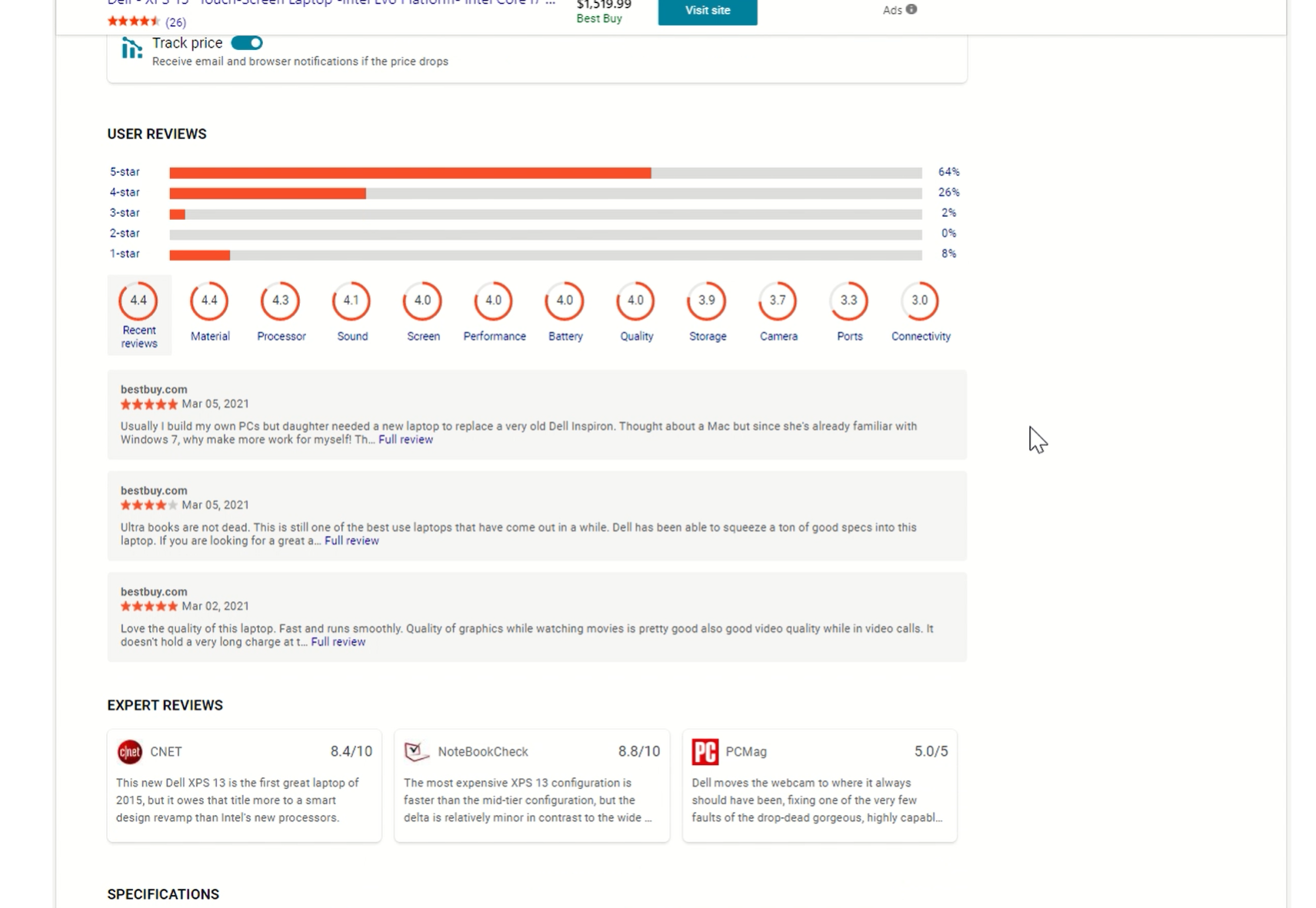Expand the Mar 02 review Full review link
Viewport: 1316px width, 908px height.
(x=338, y=641)
